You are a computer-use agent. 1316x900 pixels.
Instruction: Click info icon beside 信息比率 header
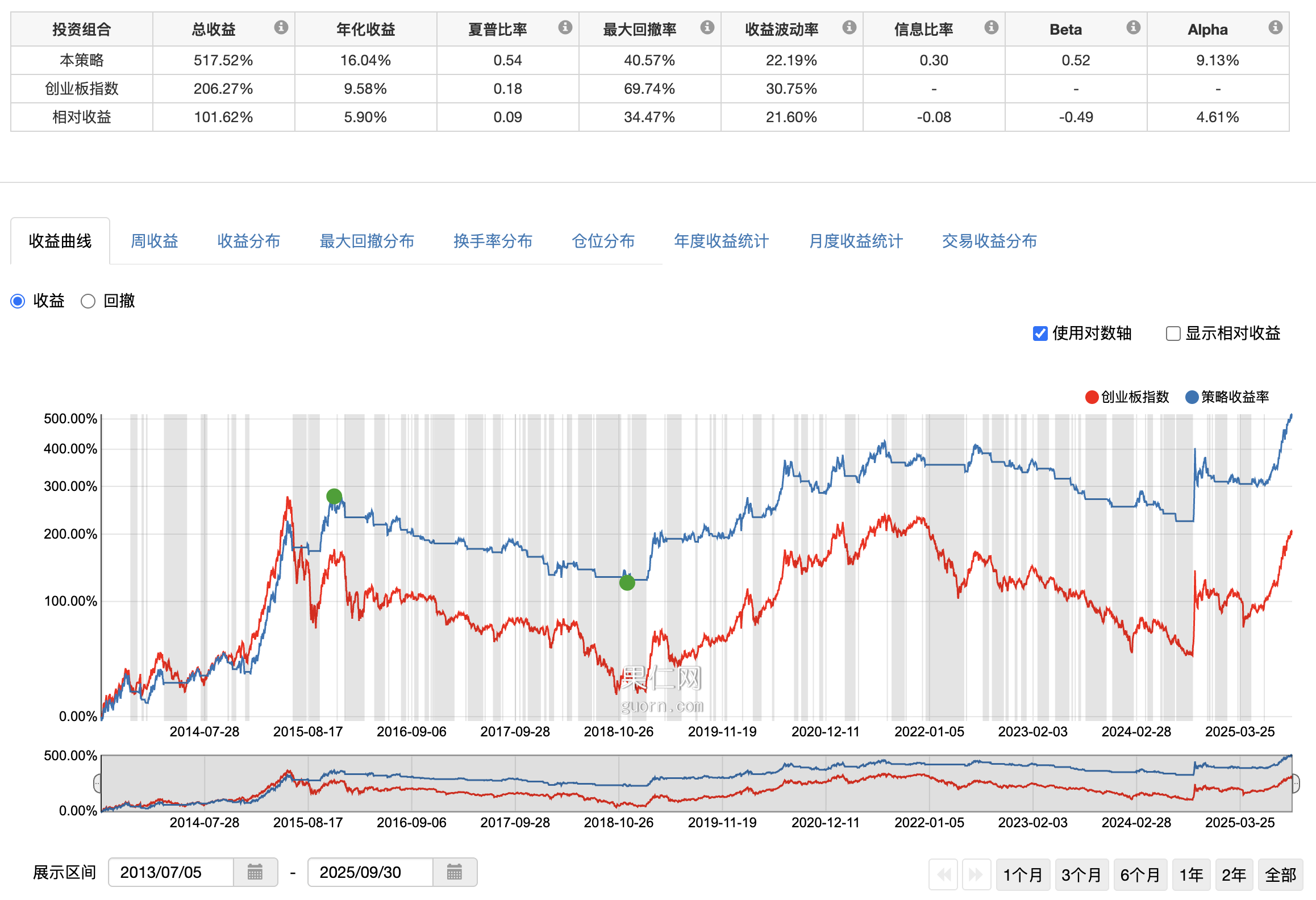click(x=991, y=27)
